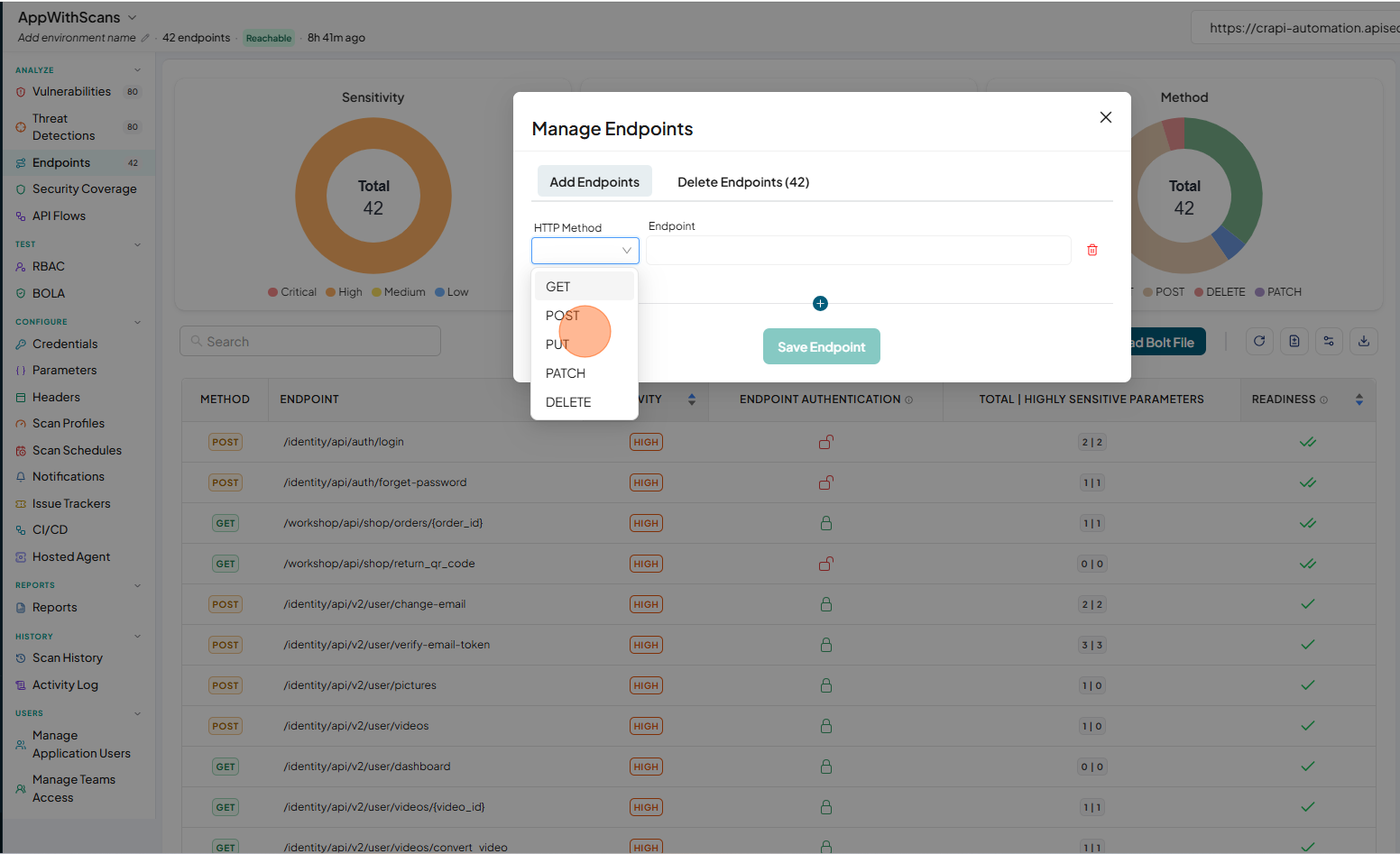This screenshot has height=854, width=1400.
Task: Collapse the ANALYZE sidebar section
Action: (137, 70)
